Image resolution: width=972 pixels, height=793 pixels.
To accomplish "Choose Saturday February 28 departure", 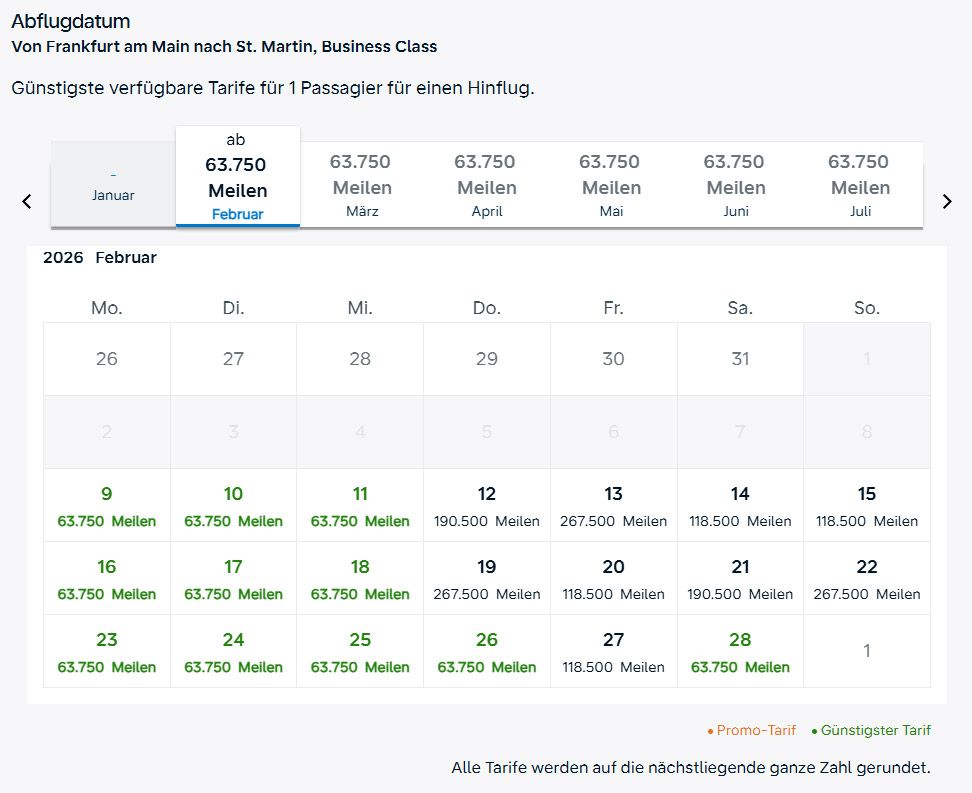I will click(x=740, y=652).
